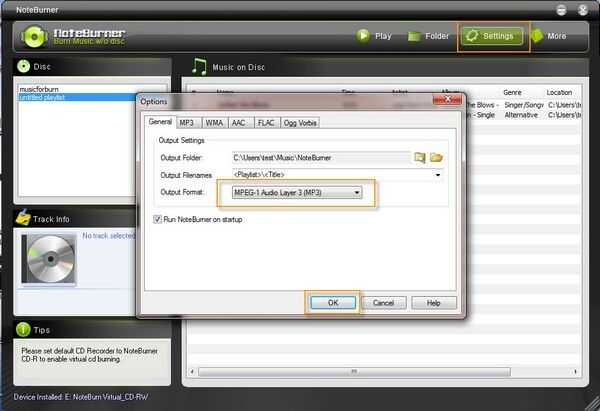Click the green Tips info icon
Viewport: 600px width, 411px height.
(x=23, y=329)
